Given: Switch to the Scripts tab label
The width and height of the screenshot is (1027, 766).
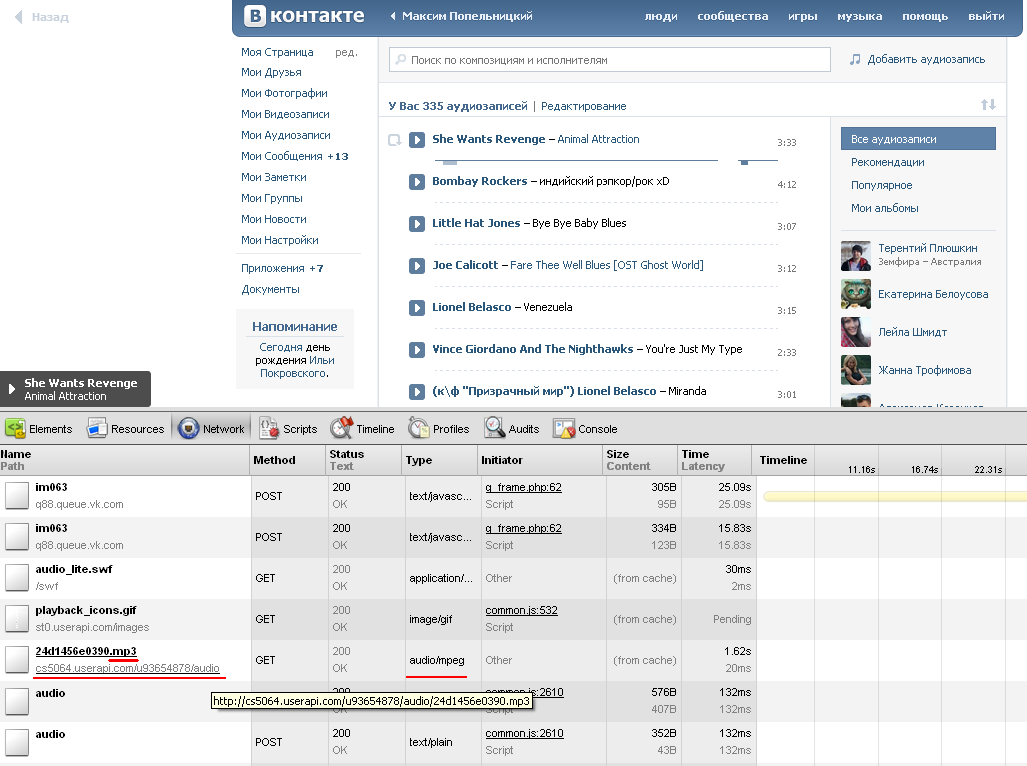Looking at the screenshot, I should point(300,429).
